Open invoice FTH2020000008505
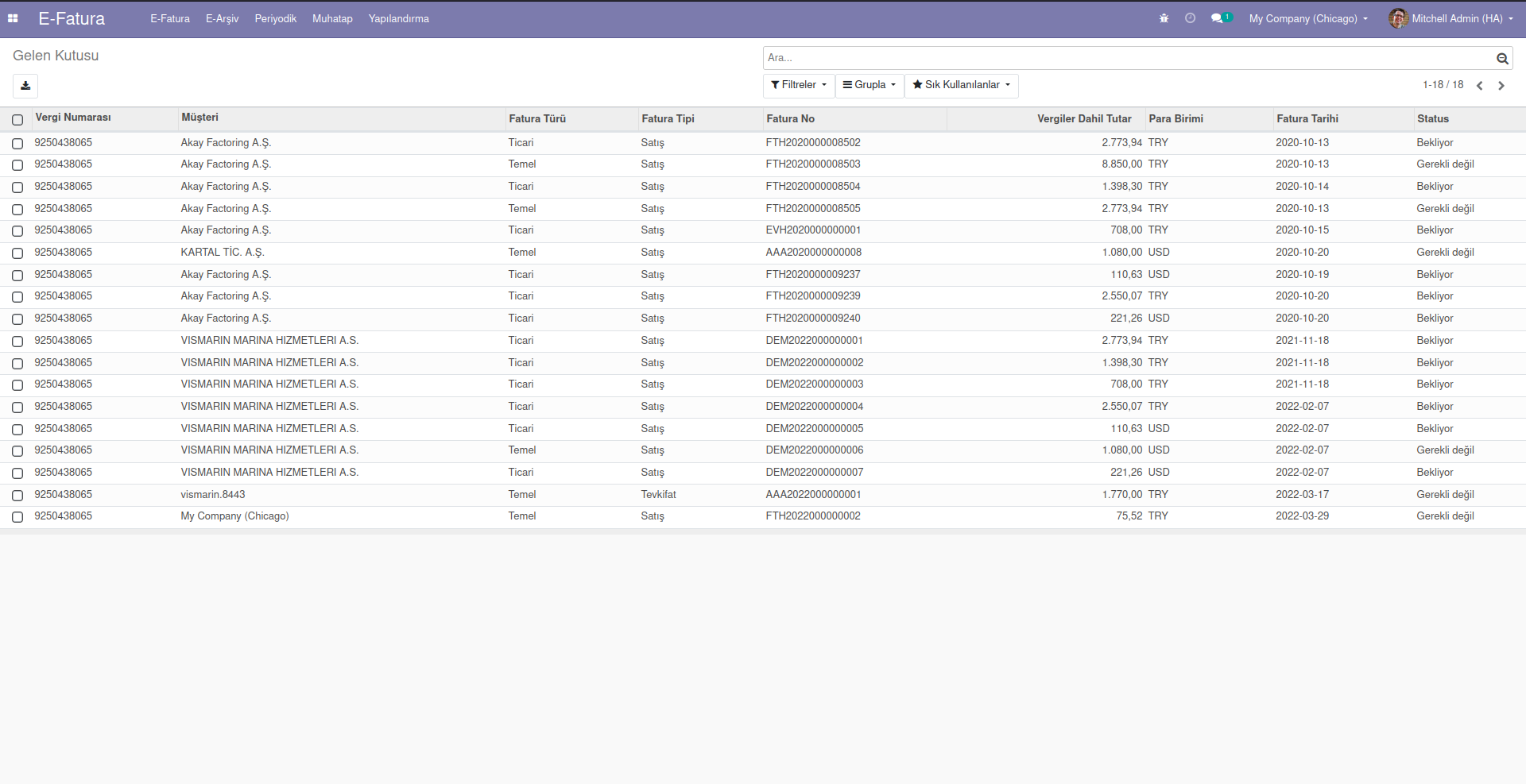This screenshot has height=784, width=1526. [x=813, y=209]
